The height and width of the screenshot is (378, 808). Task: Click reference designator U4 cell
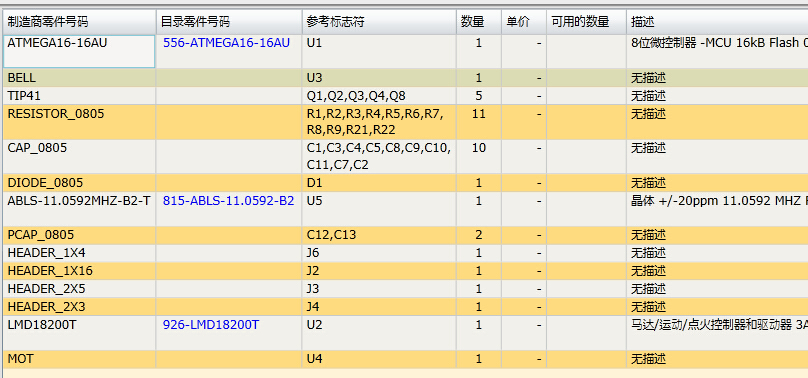(379, 359)
